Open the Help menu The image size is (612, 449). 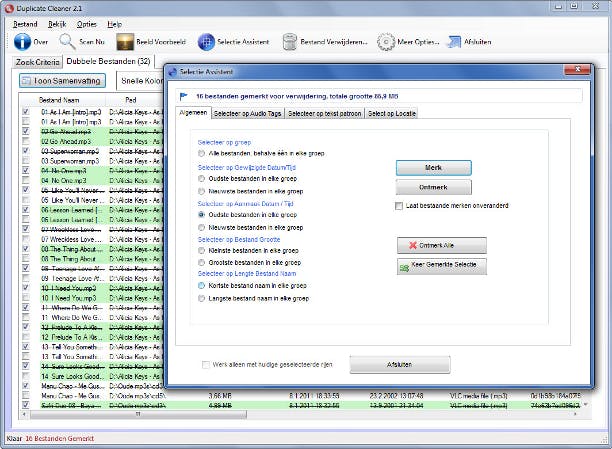point(114,24)
